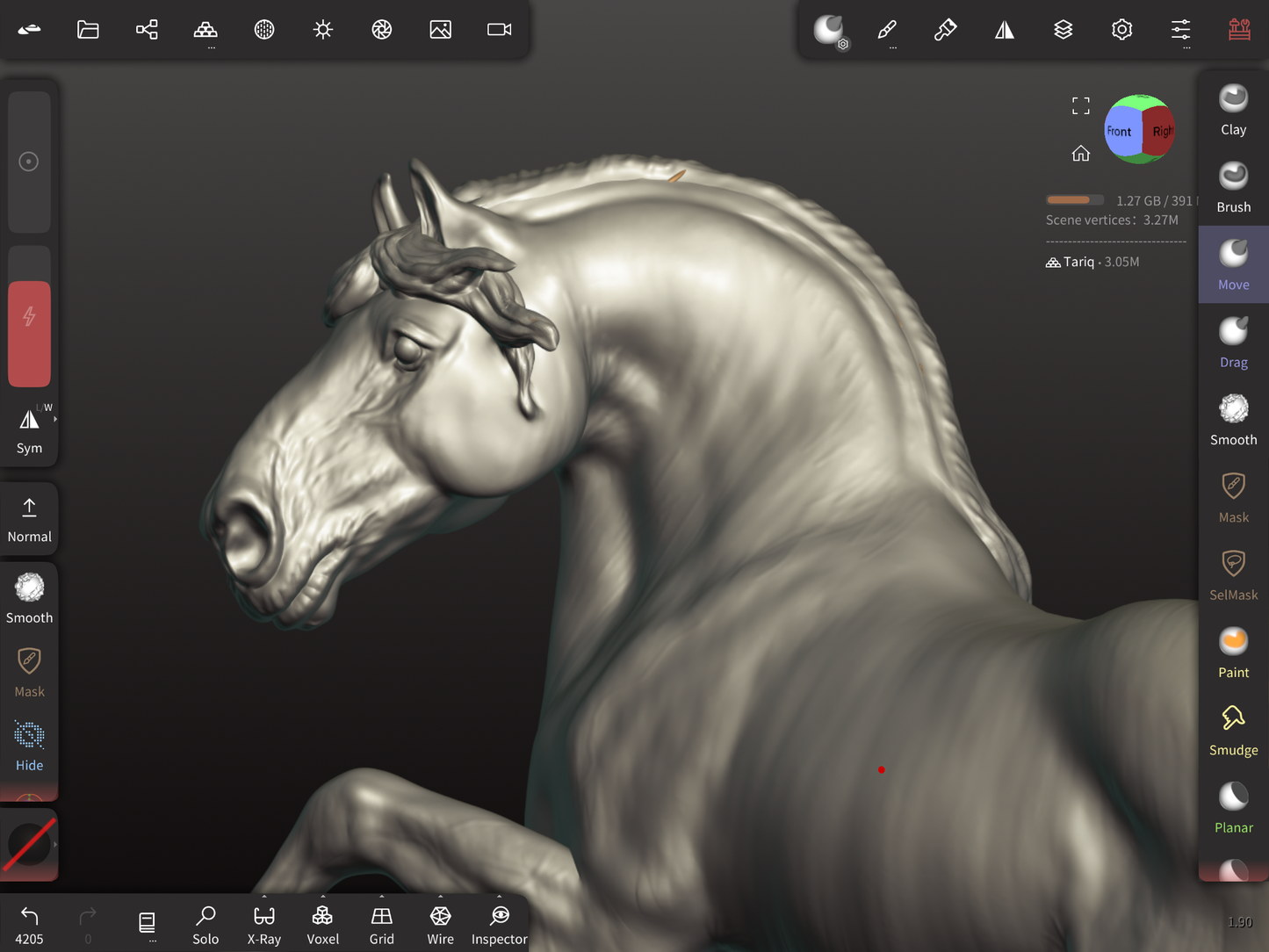Open the Files folder menu
The width and height of the screenshot is (1269, 952).
click(88, 30)
